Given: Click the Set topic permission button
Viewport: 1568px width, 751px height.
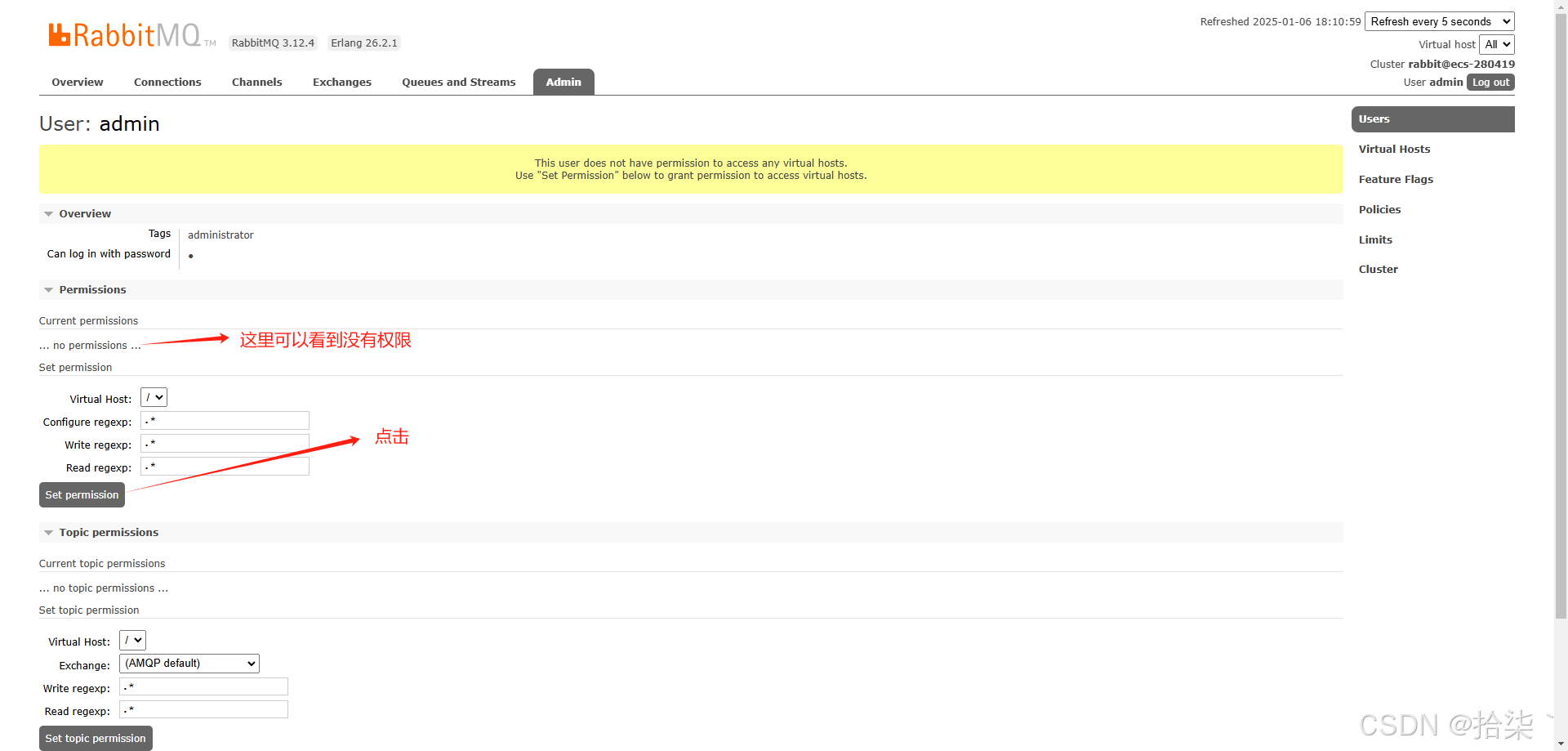Looking at the screenshot, I should coord(96,738).
